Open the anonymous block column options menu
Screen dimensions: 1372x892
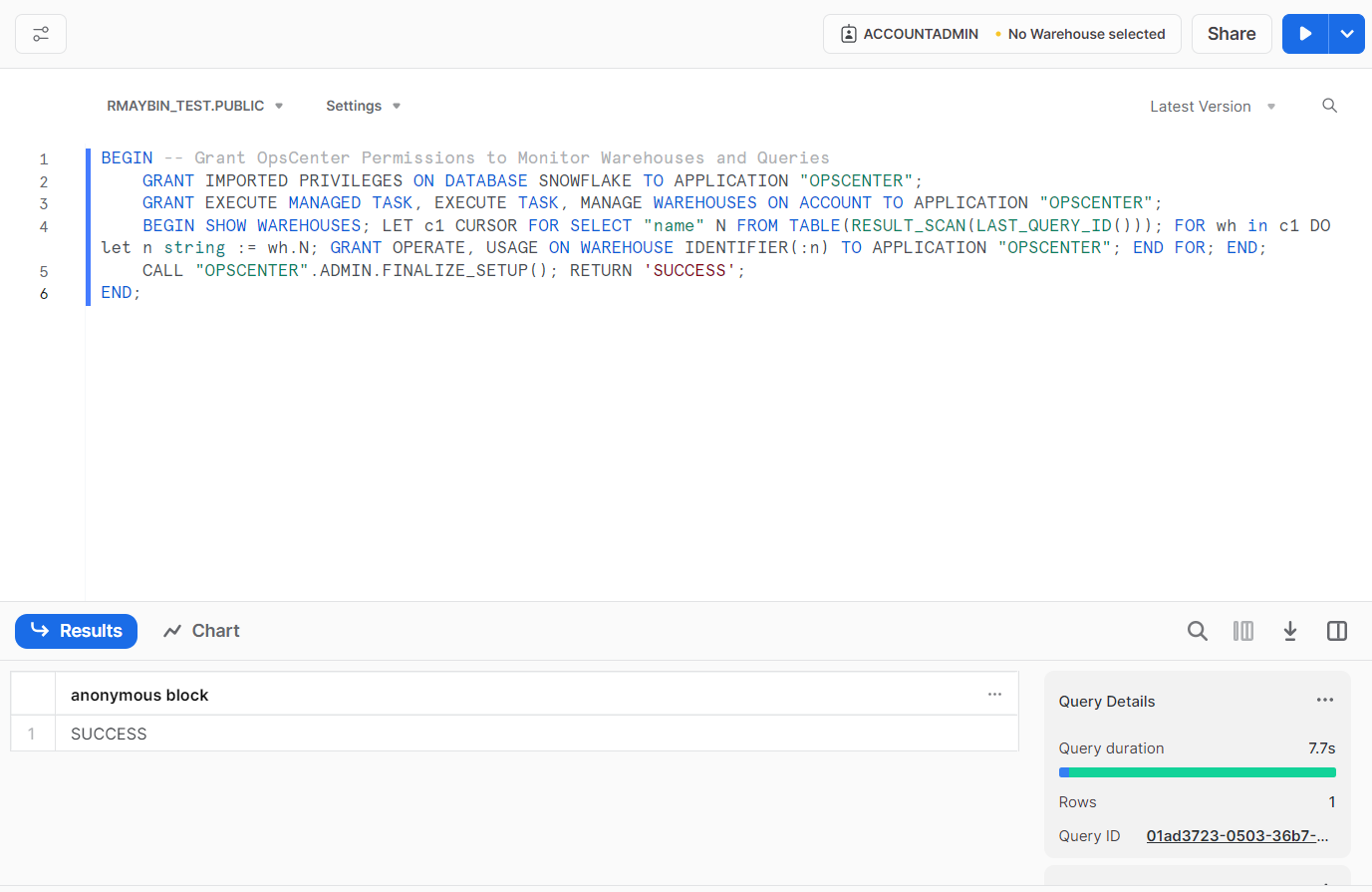tap(994, 694)
